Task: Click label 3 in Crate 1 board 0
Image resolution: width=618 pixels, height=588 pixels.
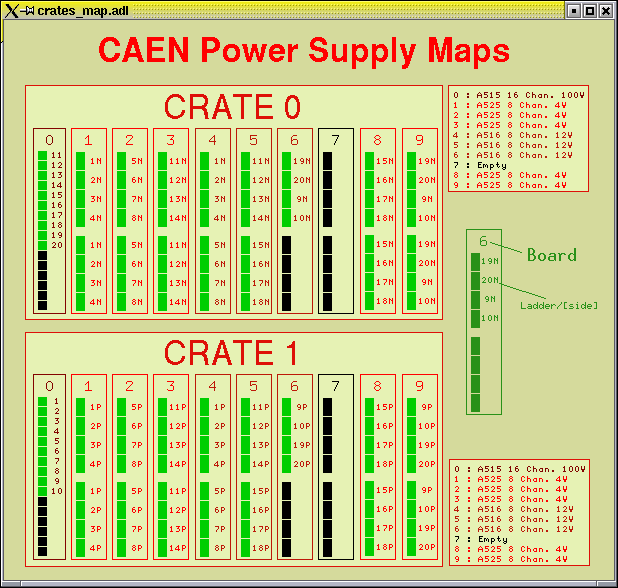Action: (x=57, y=421)
